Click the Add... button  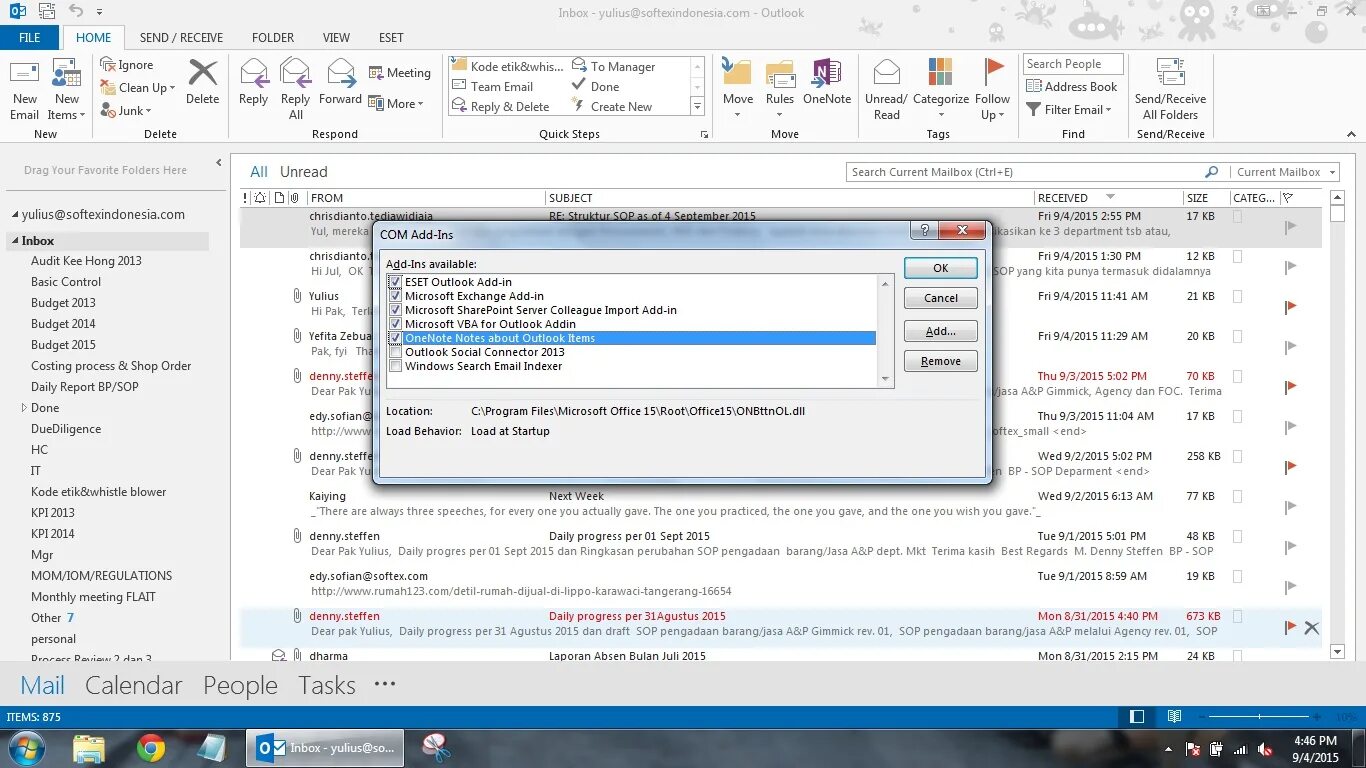(x=941, y=331)
